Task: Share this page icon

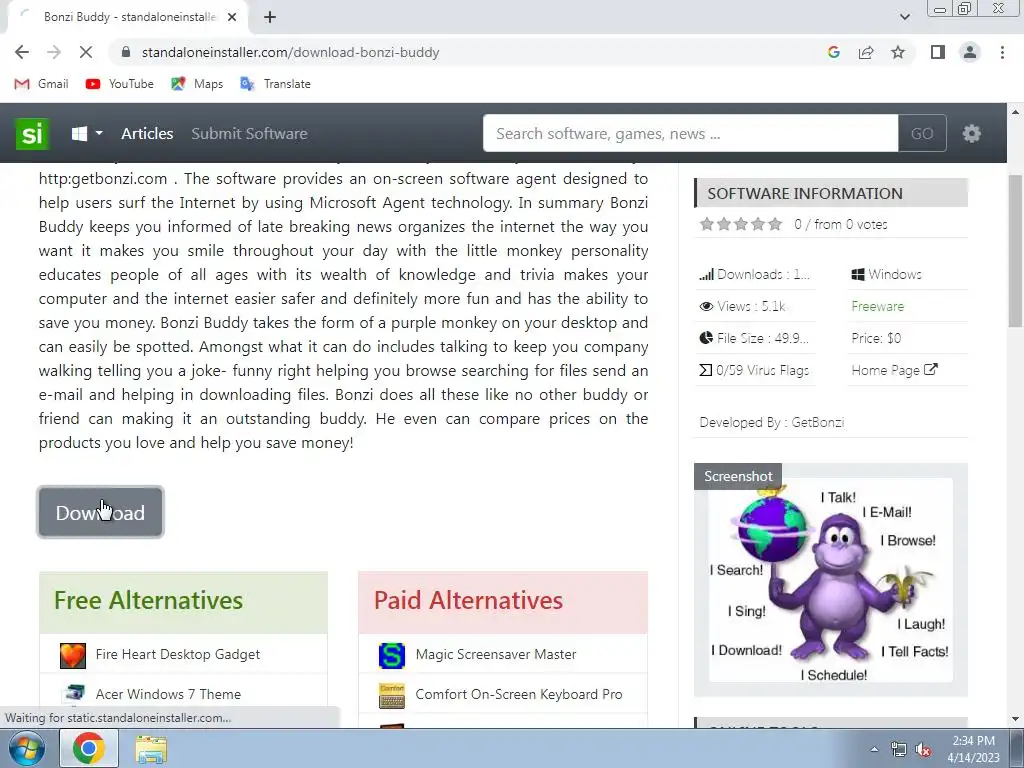Action: 866,52
